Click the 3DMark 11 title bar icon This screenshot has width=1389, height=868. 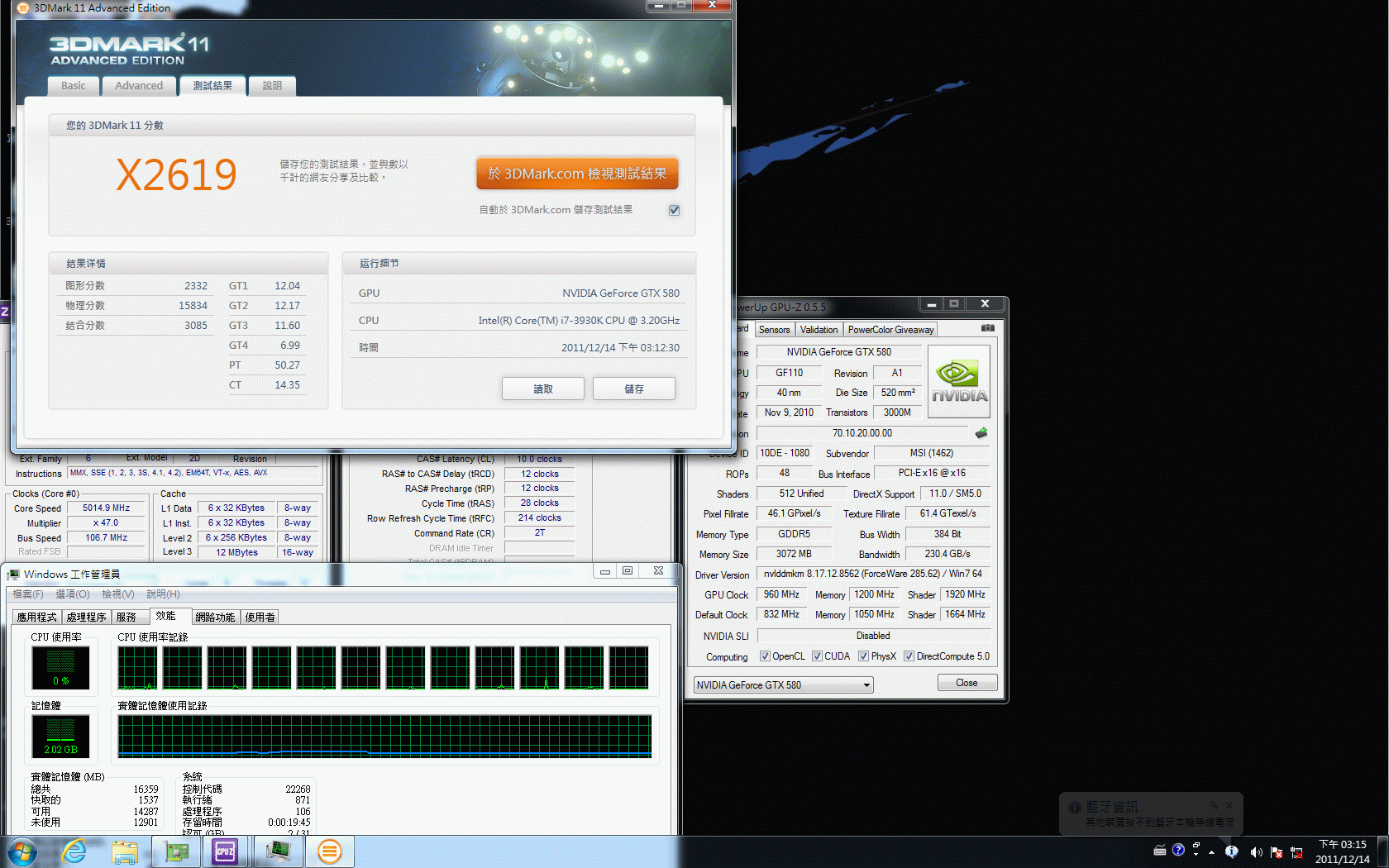click(23, 7)
